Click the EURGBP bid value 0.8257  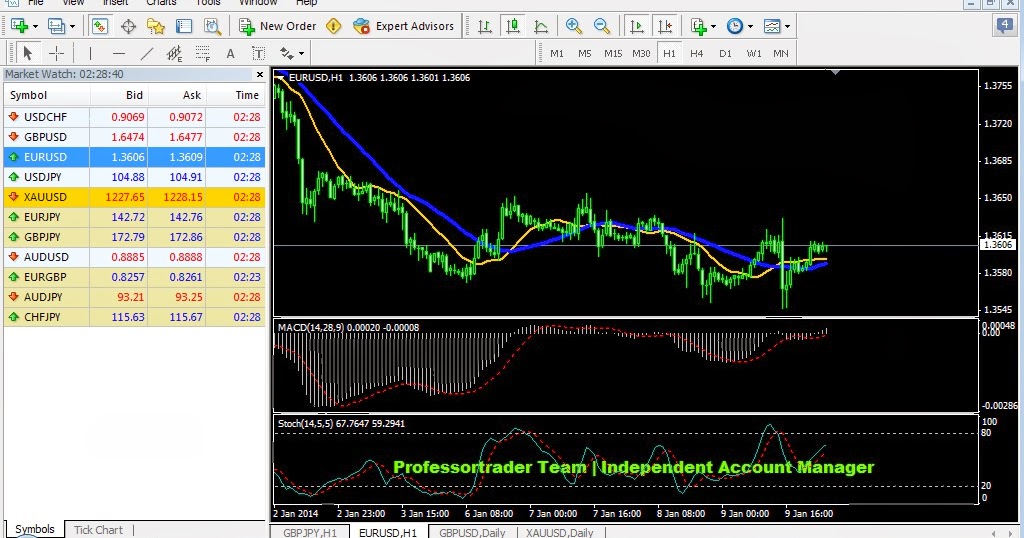coord(128,277)
